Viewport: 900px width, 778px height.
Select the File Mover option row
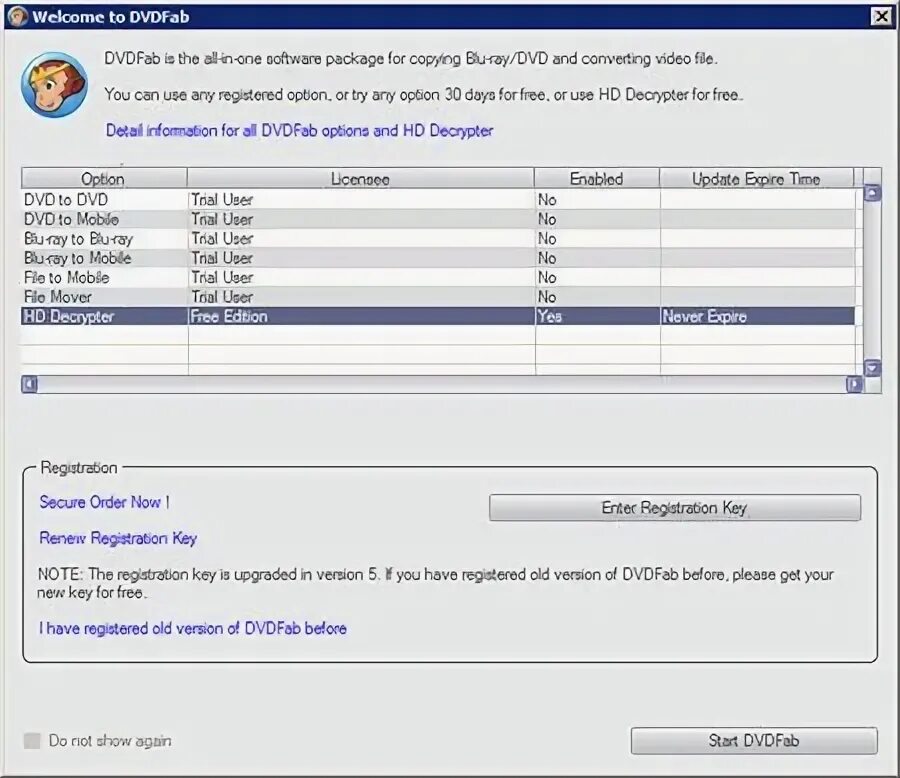[x=438, y=297]
